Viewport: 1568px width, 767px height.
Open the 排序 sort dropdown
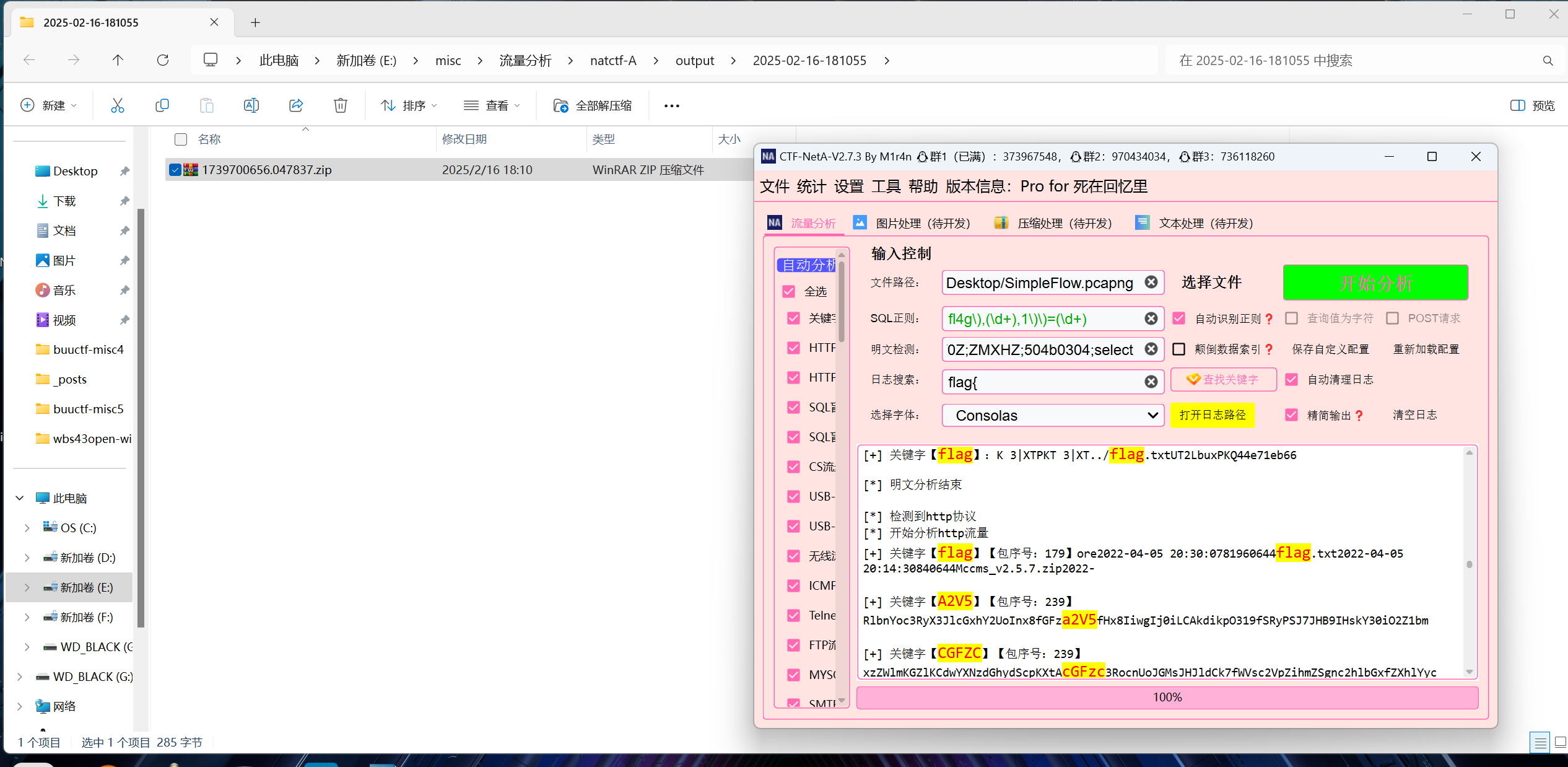coord(409,105)
